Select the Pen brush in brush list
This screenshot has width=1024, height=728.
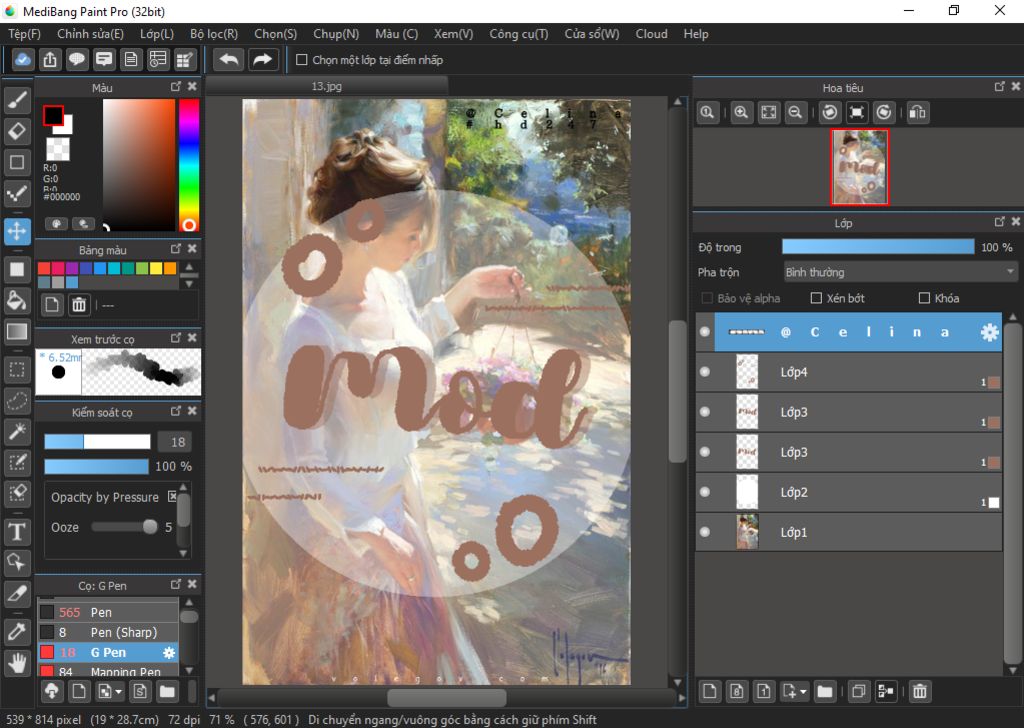click(108, 612)
